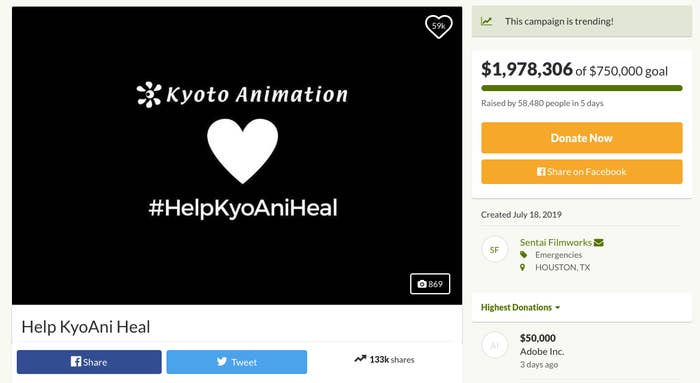This screenshot has height=383, width=700.
Task: Click the Adobe Inc. donor avatar
Action: [495, 345]
